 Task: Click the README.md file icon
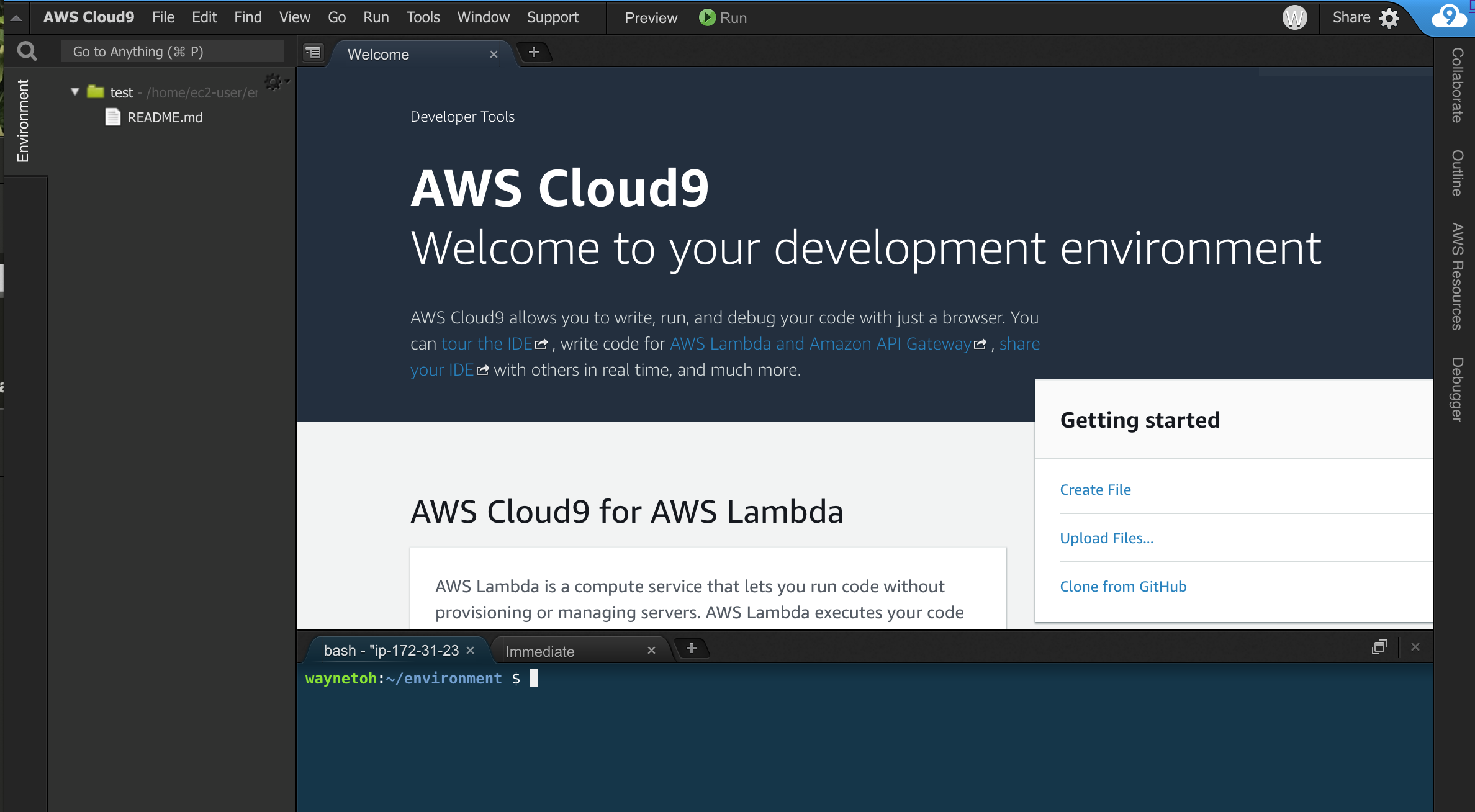pyautogui.click(x=112, y=117)
